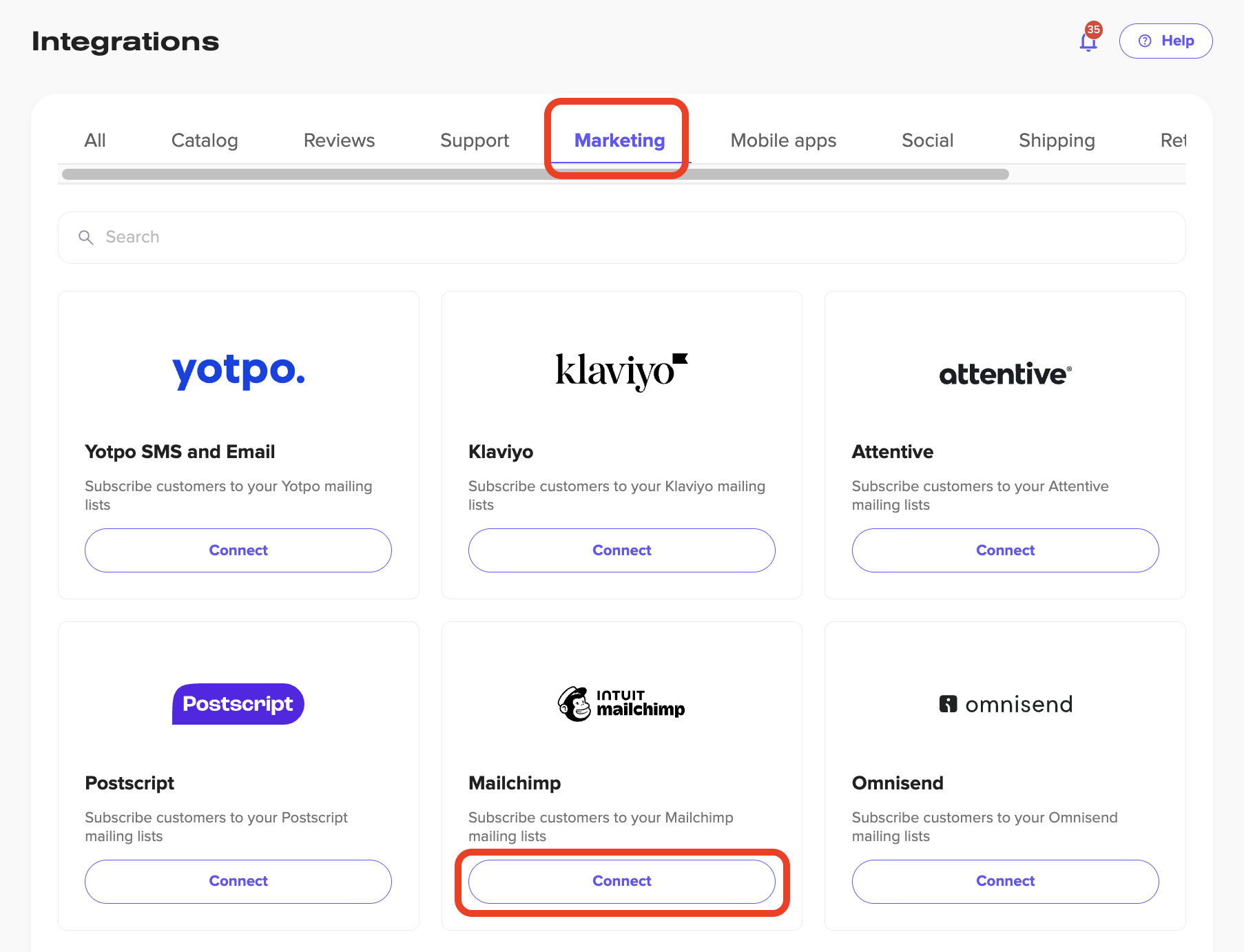Click the Yotpo logo

pyautogui.click(x=238, y=371)
